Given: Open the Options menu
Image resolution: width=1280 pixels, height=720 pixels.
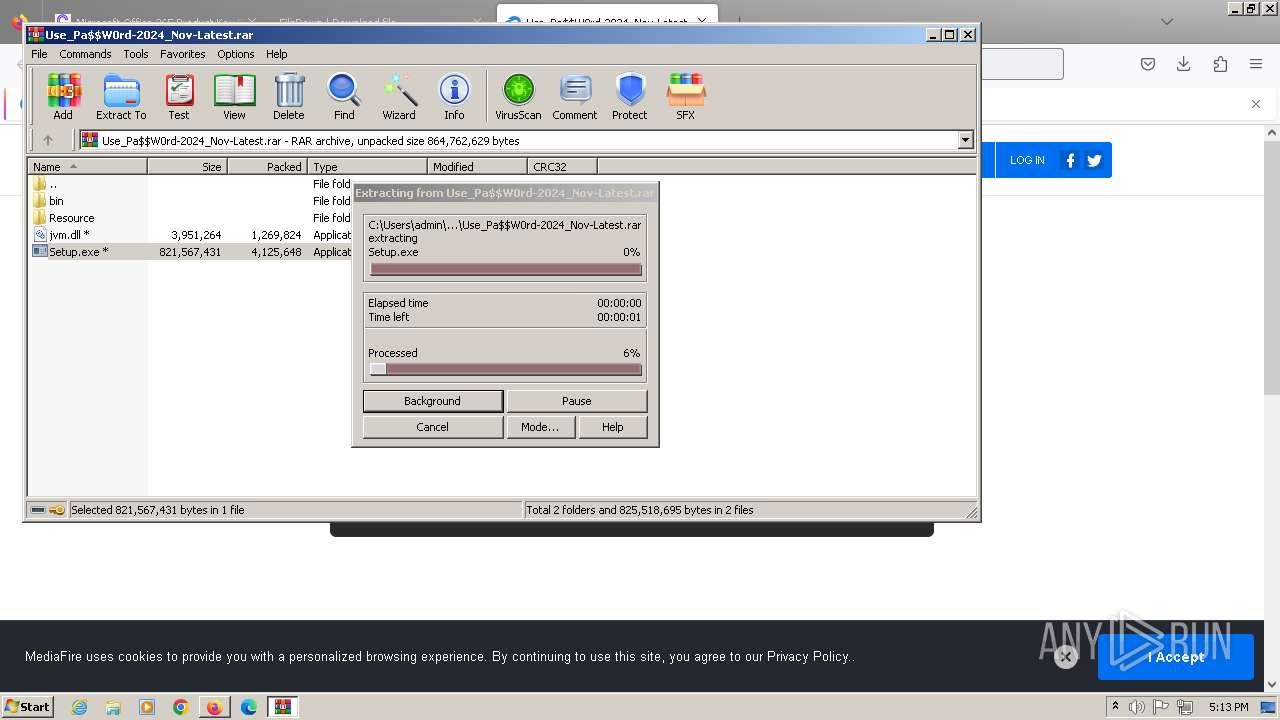Looking at the screenshot, I should 236,54.
